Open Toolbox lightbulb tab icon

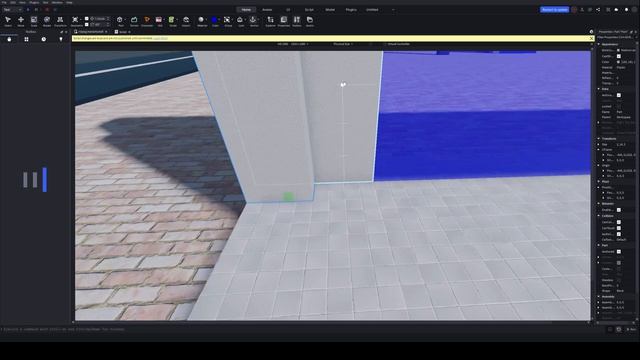(x=61, y=39)
